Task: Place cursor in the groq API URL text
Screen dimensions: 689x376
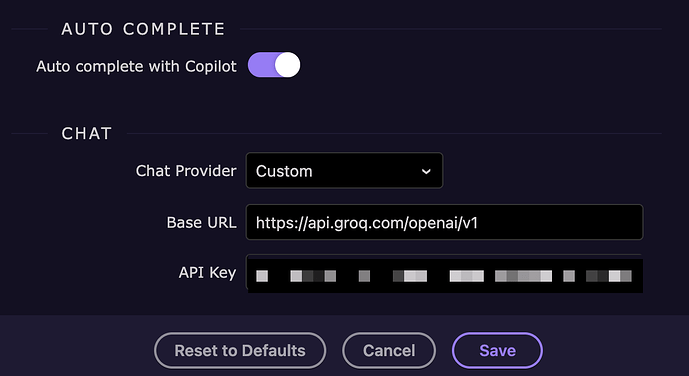Action: click(x=366, y=223)
